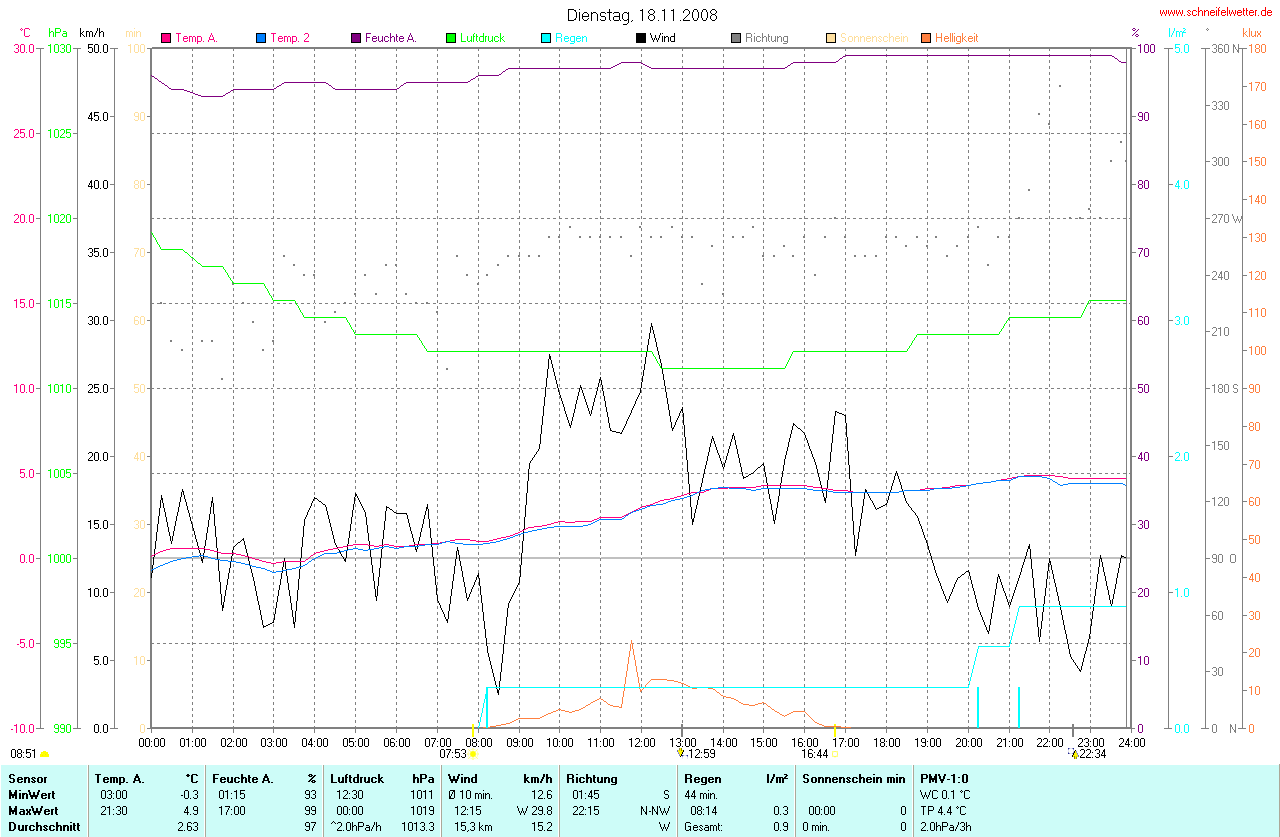Click the l/m² axis unit label at top
Image resolution: width=1280 pixels, height=837 pixels.
pos(1177,33)
